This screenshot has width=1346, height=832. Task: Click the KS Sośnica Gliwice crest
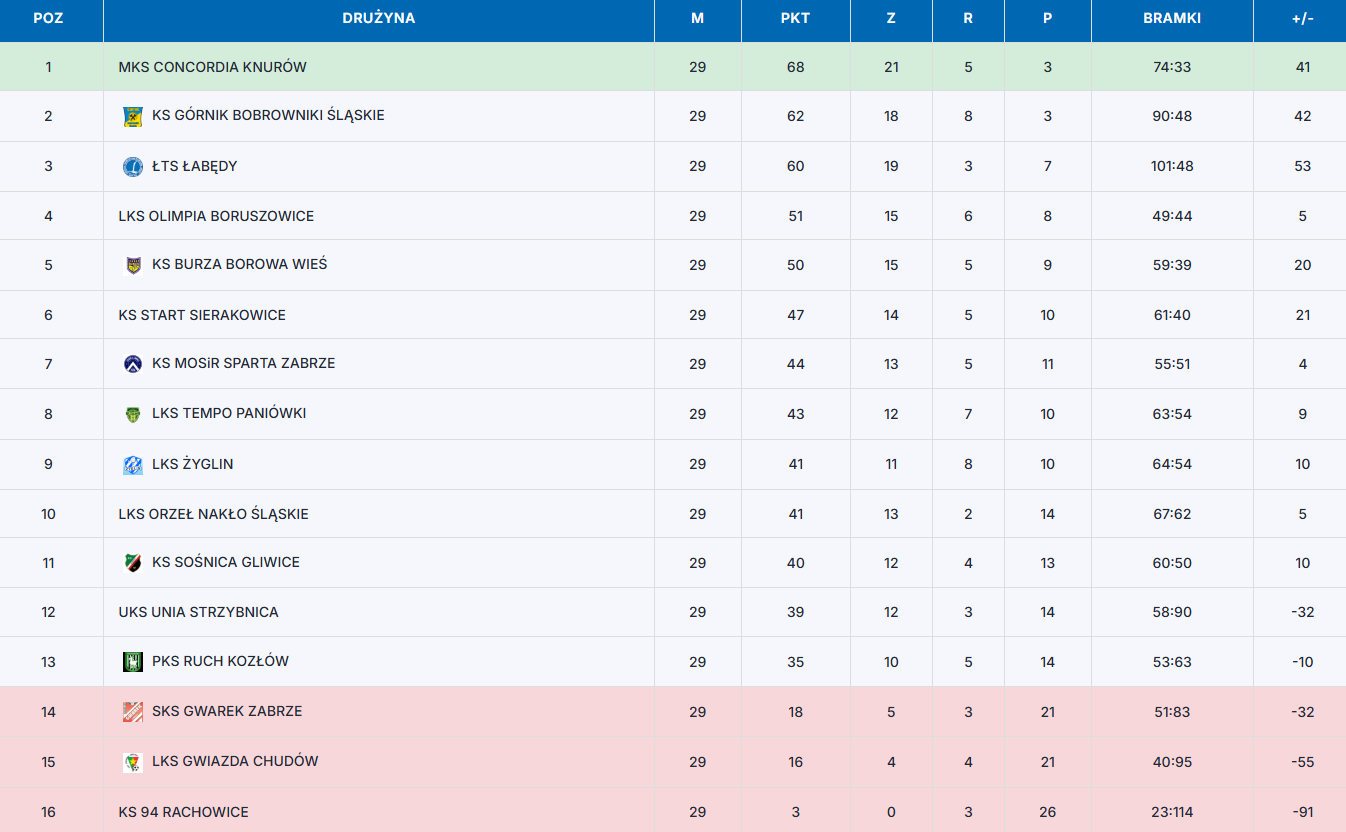[x=133, y=563]
